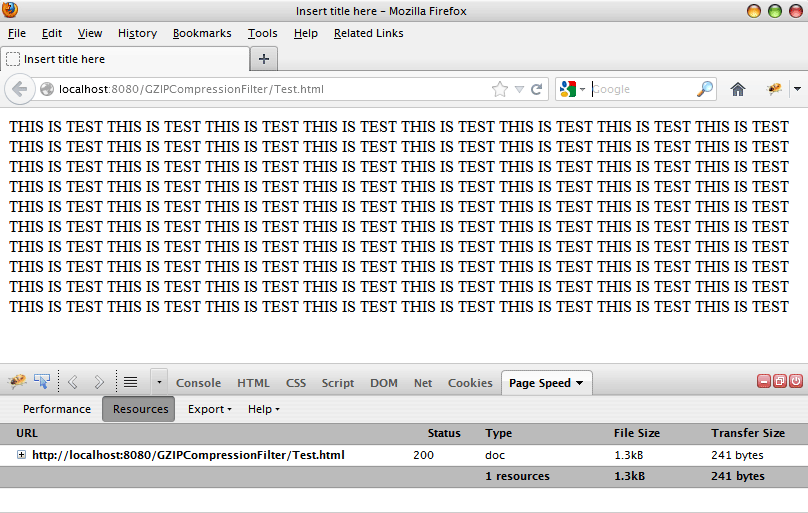Reload the page using the refresh icon
This screenshot has height=513, width=808.
click(537, 89)
